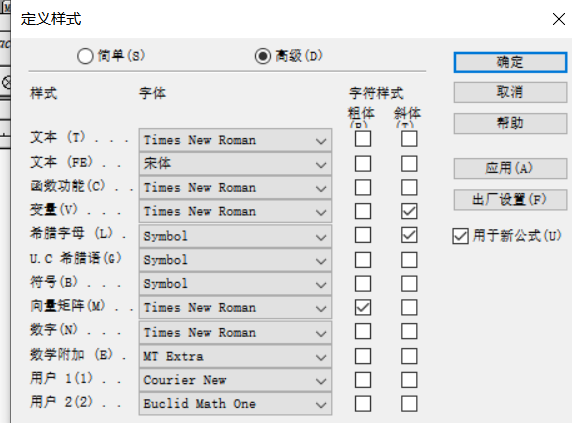The image size is (572, 423).
Task: Enable italic for 符号(B)
Action: pyautogui.click(x=409, y=284)
